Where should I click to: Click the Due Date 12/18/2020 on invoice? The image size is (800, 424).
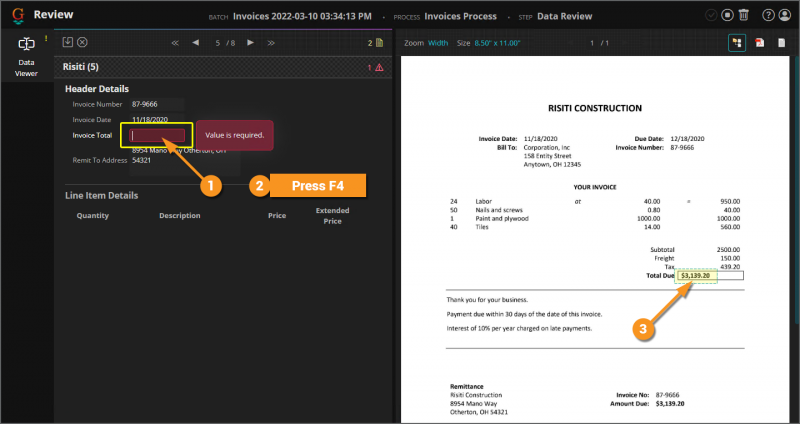click(687, 138)
